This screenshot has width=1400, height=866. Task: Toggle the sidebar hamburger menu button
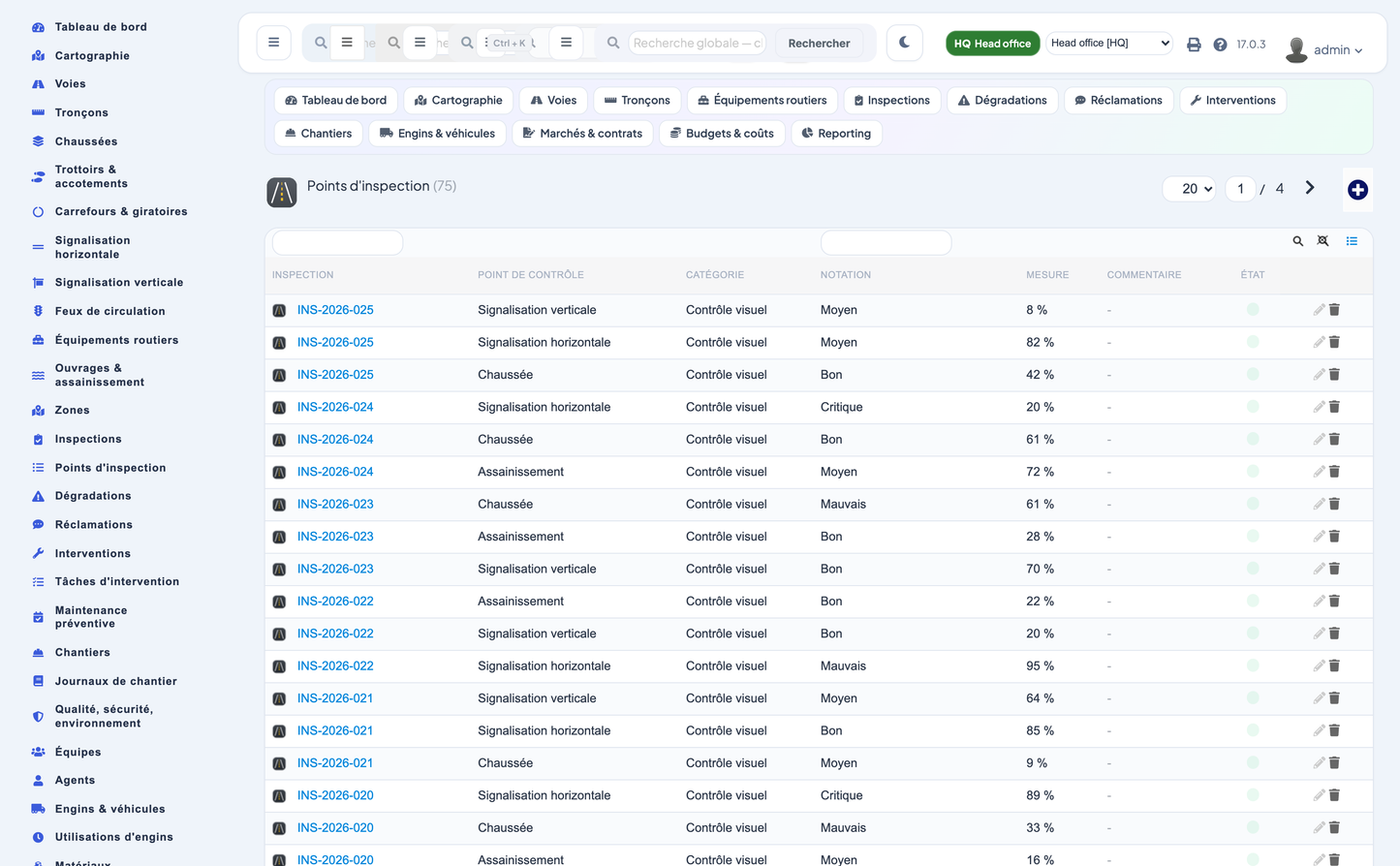[273, 43]
